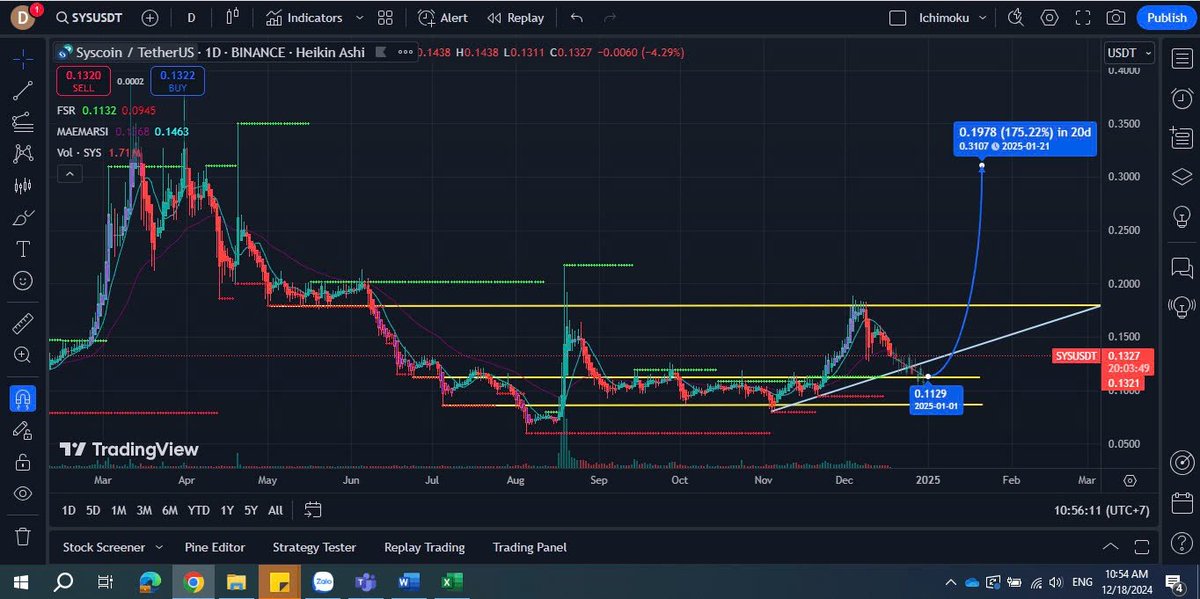Open the Indicators dialog
Image resolution: width=1200 pixels, height=599 pixels.
point(304,18)
